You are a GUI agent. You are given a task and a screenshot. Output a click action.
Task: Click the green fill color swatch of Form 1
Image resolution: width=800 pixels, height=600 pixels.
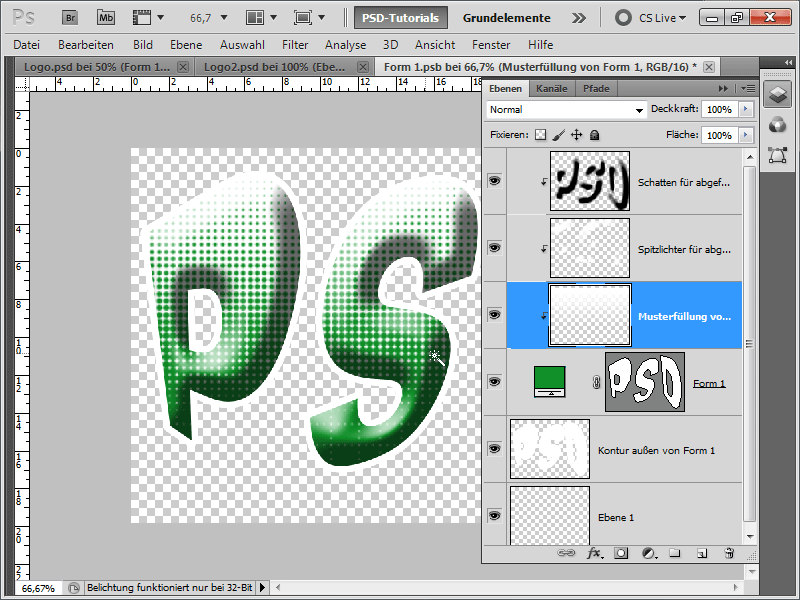click(x=549, y=382)
